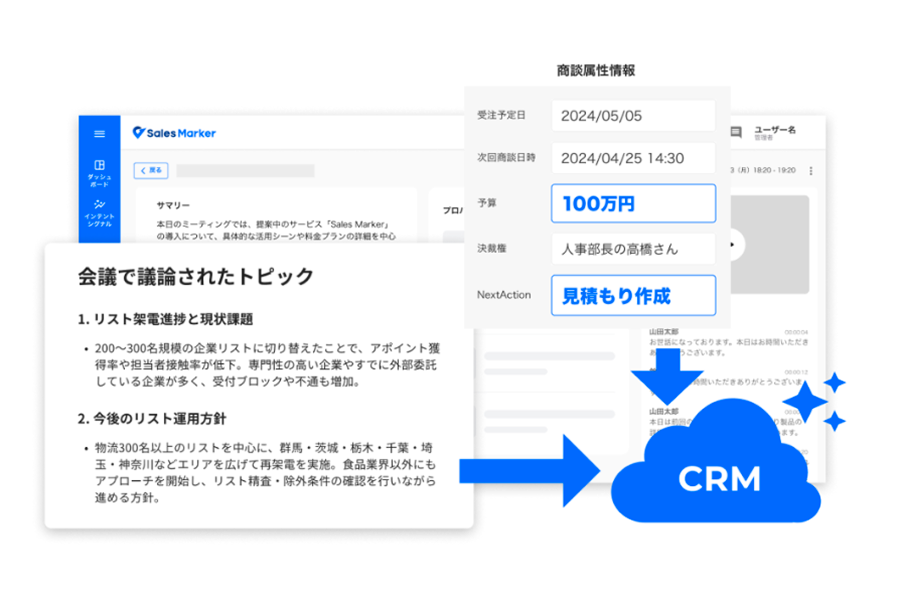Screen dimensions: 900x602
Task: Click the リスト架電進捗と現状課題 topic heading
Action: [x=165, y=319]
